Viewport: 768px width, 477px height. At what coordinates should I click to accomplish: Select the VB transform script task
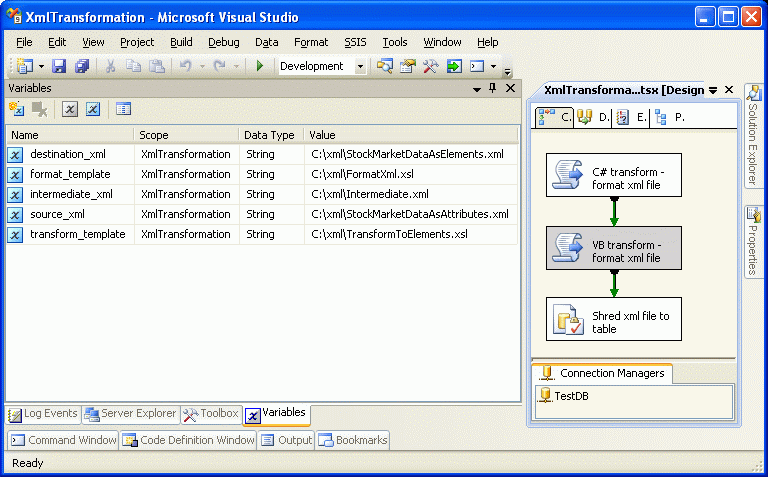coord(614,248)
